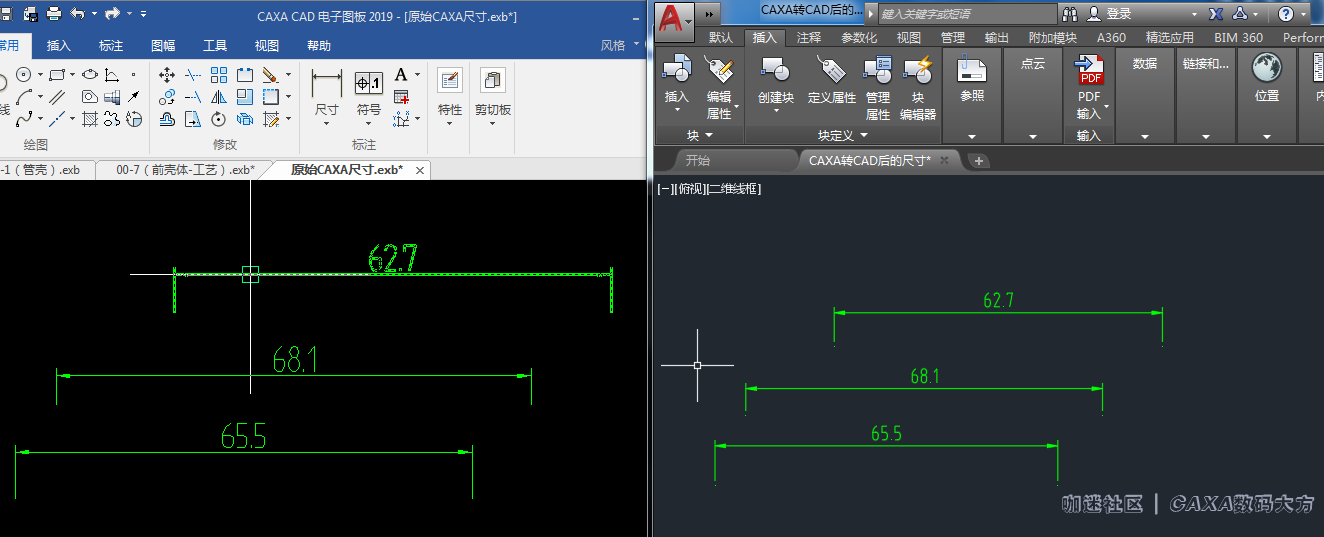Screen dimensions: 1324x537
Task: Click the CAXA parallel lines tool
Action: tap(58, 97)
